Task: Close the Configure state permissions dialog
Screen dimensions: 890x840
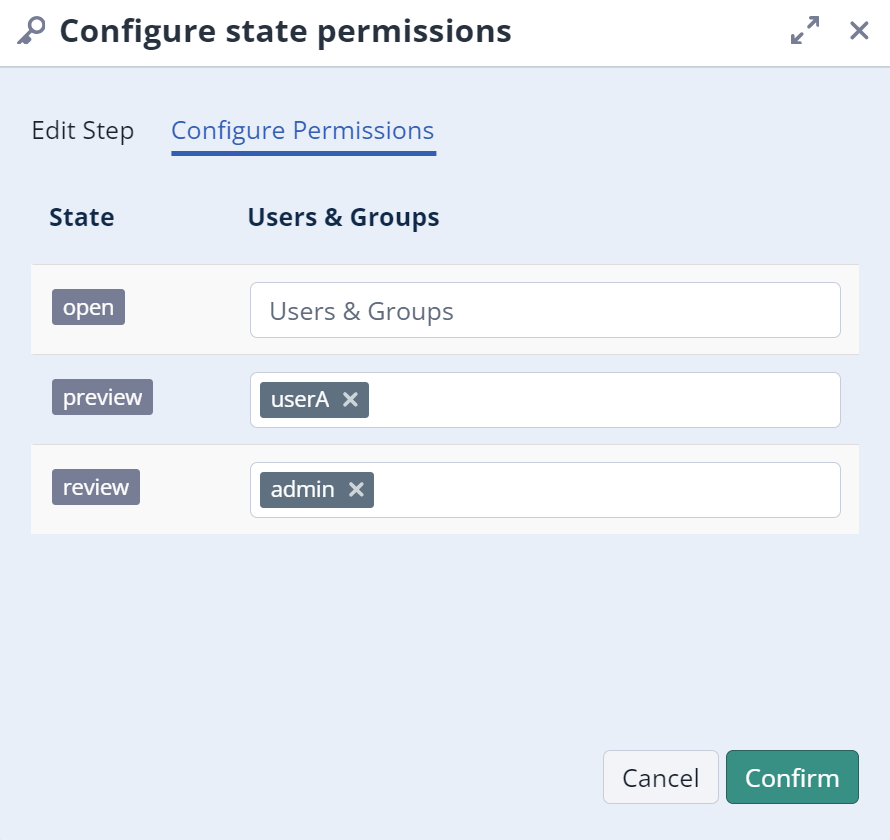Action: tap(859, 31)
